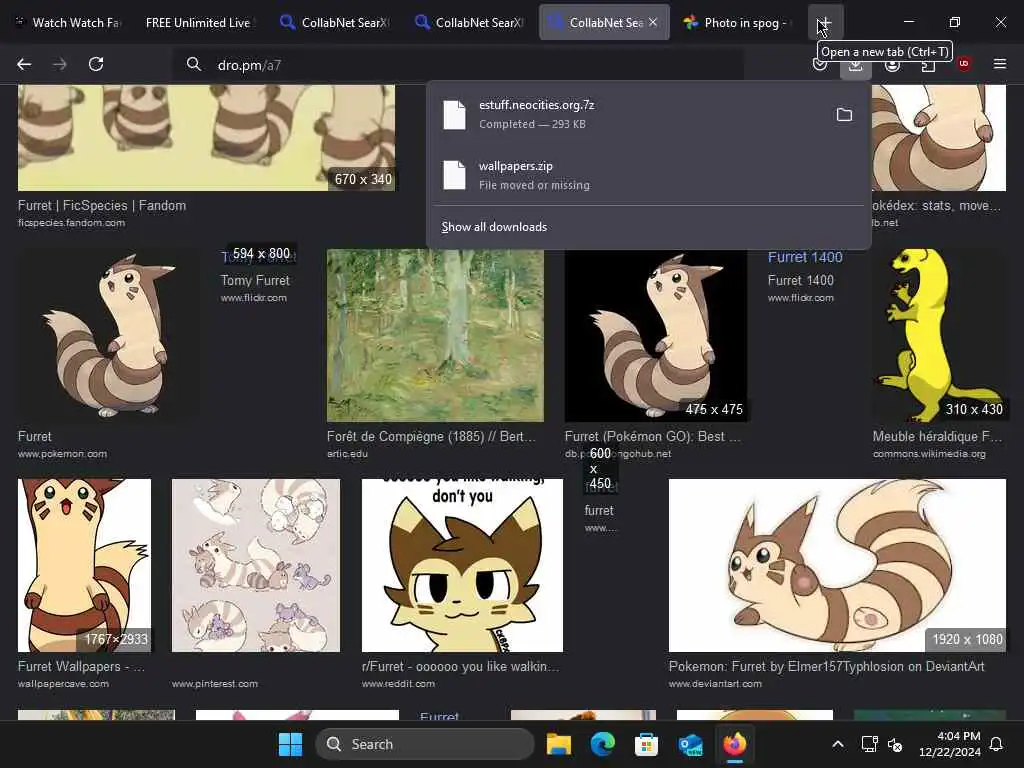The width and height of the screenshot is (1024, 768).
Task: Open the Pocket save icon in toolbar
Action: [x=820, y=64]
